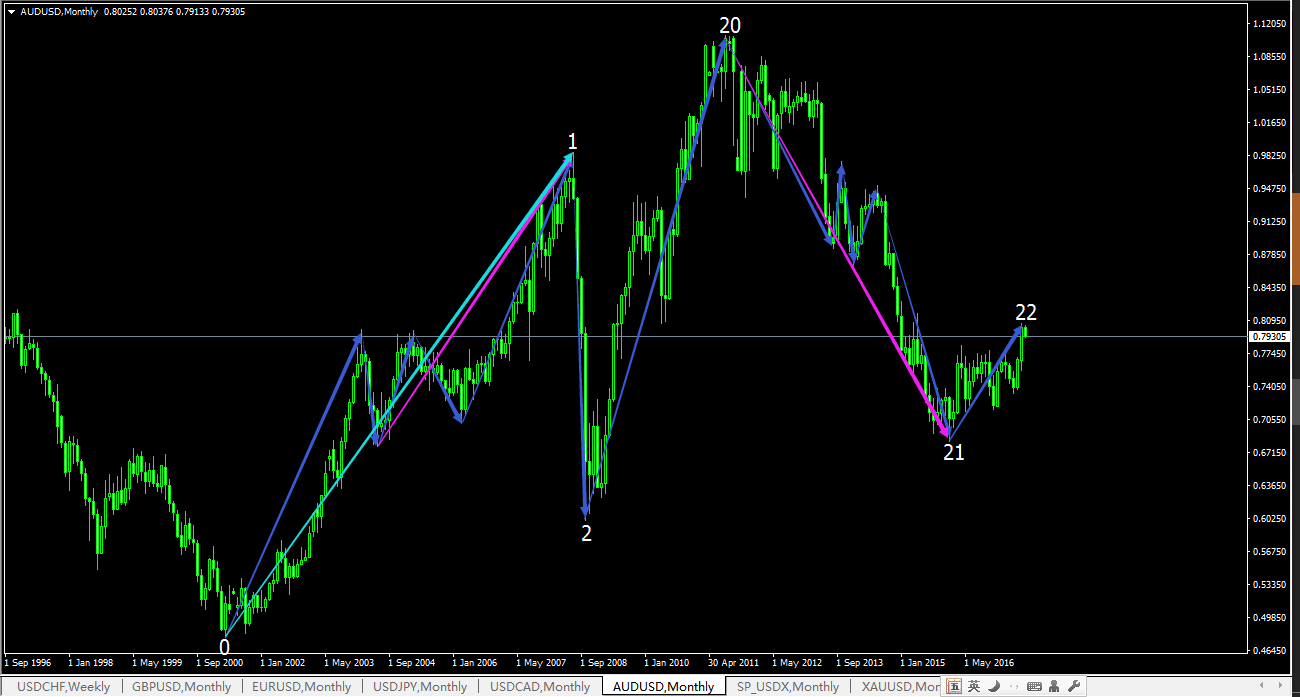The image size is (1300, 697).
Task: Switch to the USDCHF,Weekly chart tab
Action: tap(62, 687)
